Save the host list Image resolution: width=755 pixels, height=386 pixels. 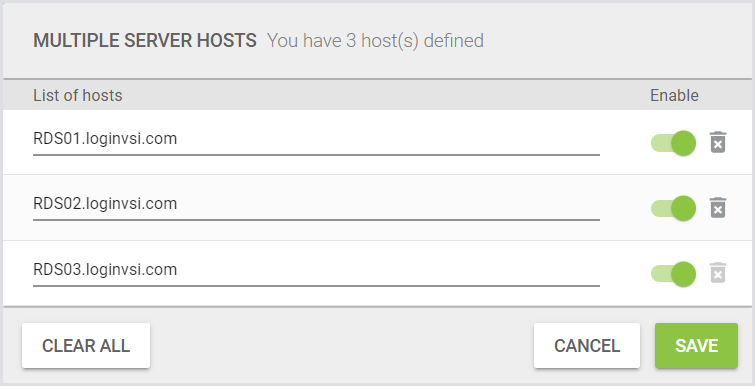pyautogui.click(x=696, y=346)
